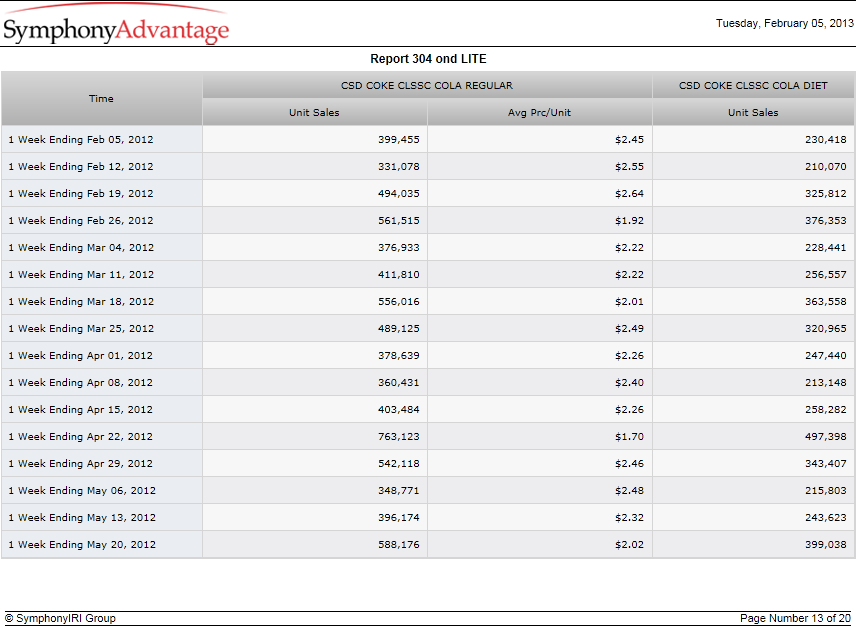Click the regular unit sales value 561,515
The image size is (856, 631).
[399, 221]
